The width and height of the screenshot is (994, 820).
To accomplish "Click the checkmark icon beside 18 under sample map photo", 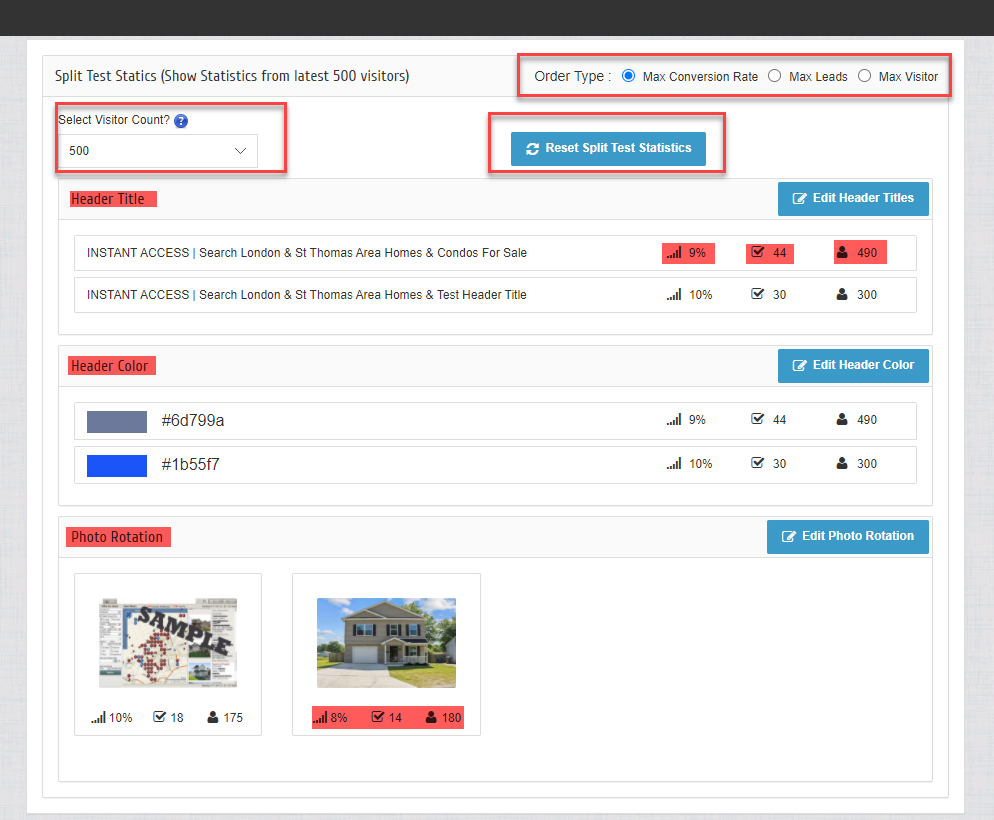I will [159, 717].
